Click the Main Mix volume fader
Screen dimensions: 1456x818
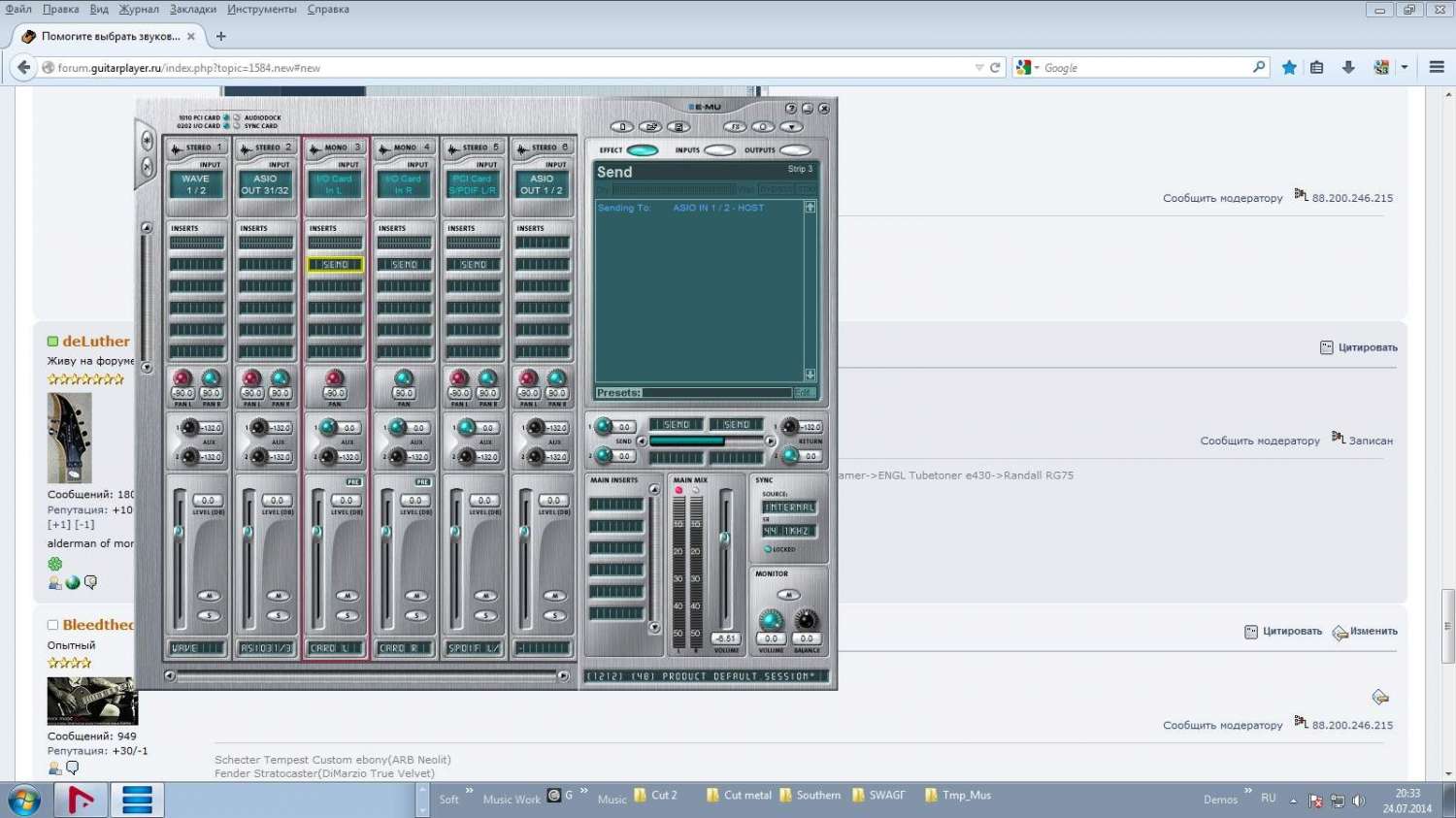(724, 538)
